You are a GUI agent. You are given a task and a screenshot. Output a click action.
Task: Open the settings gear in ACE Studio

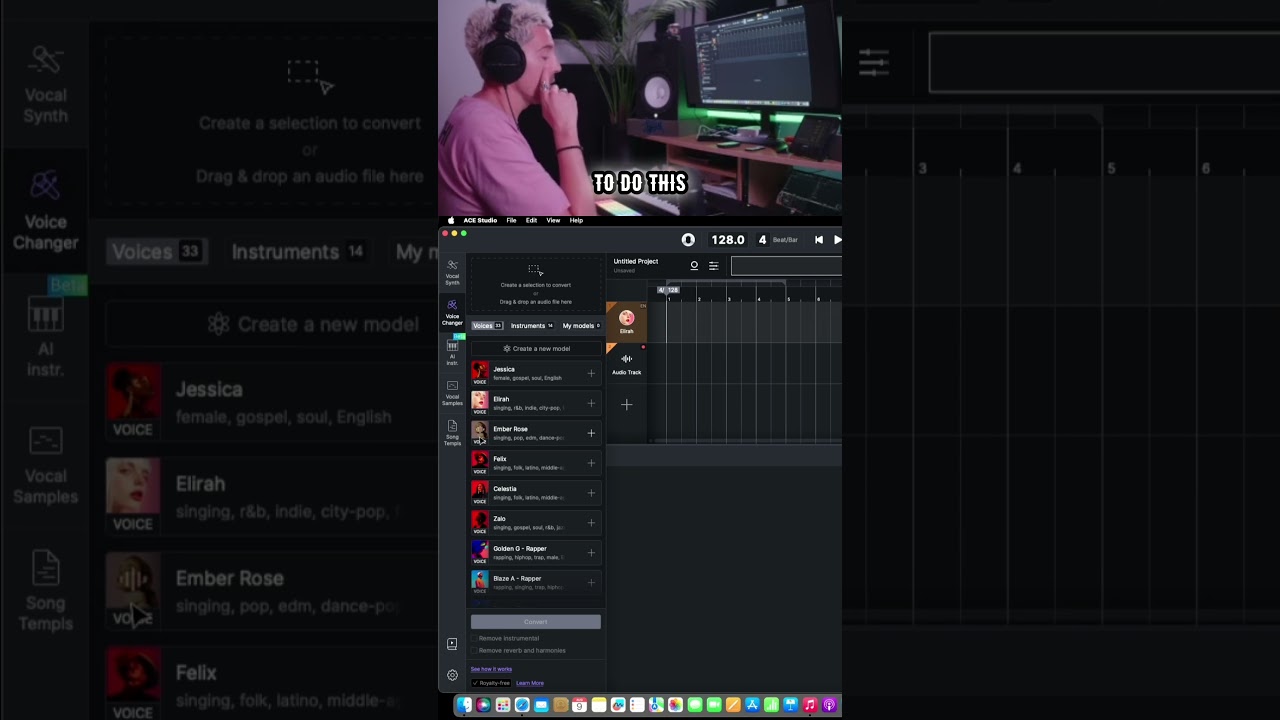[x=452, y=675]
